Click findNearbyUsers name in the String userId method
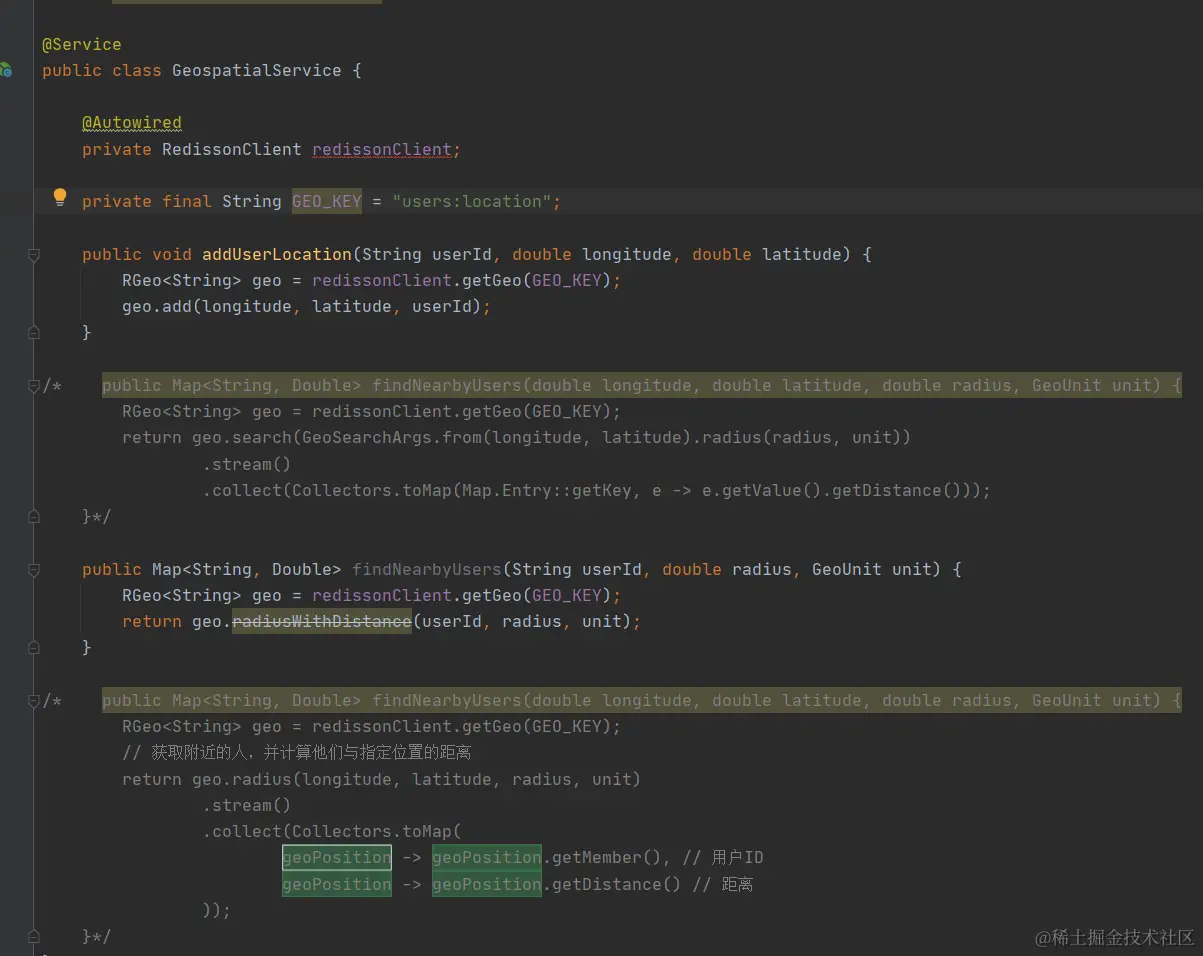The image size is (1203, 956). coord(427,570)
